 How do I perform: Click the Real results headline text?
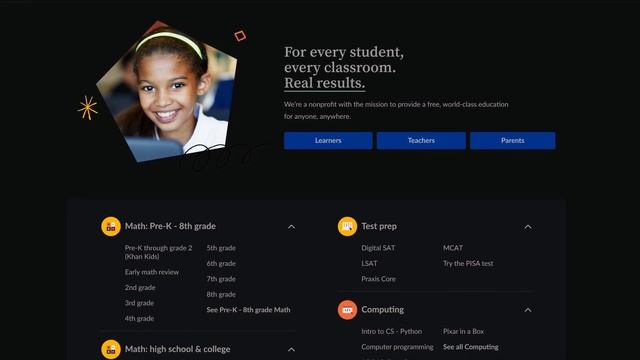324,83
